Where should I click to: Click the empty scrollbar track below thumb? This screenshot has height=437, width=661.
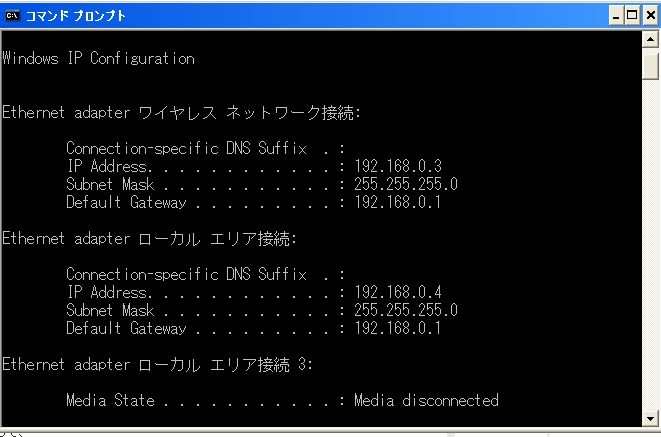651,250
